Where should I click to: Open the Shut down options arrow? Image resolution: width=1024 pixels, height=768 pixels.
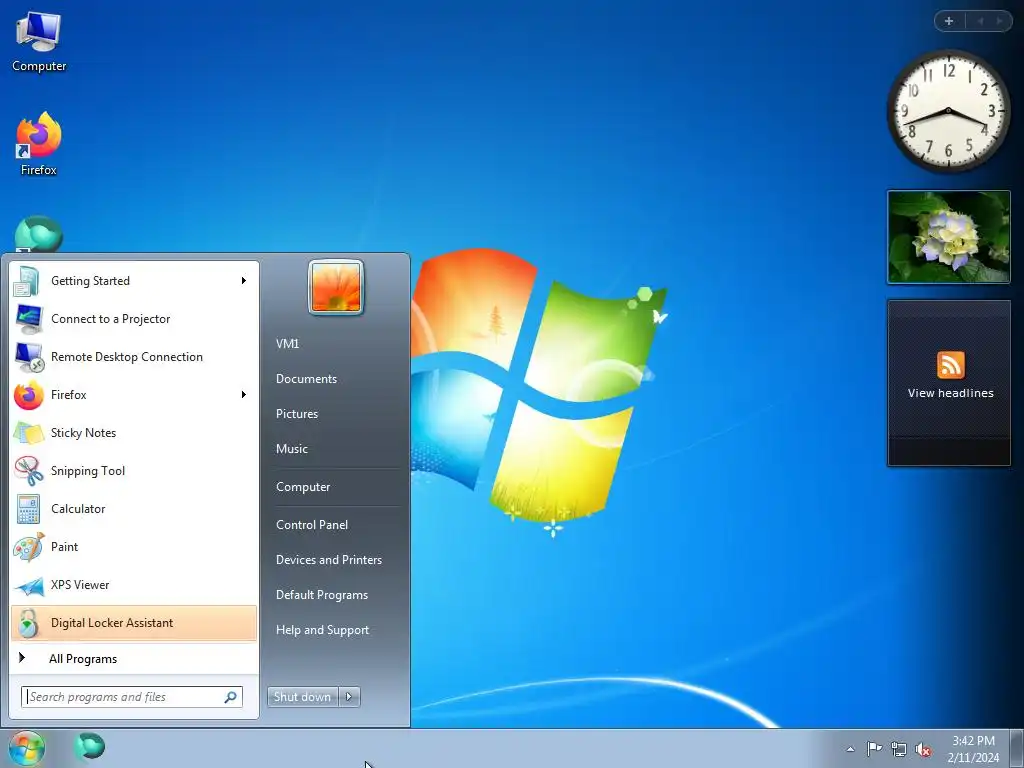click(x=349, y=697)
